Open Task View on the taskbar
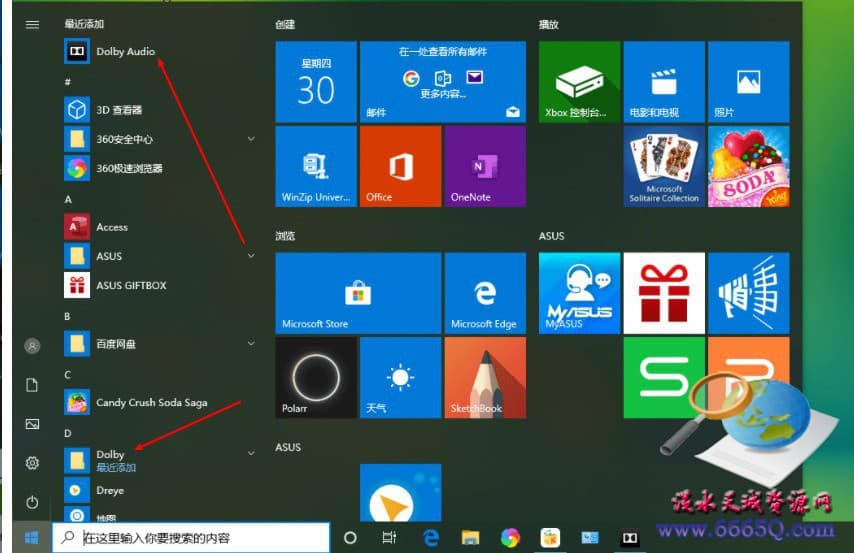This screenshot has height=553, width=854. pos(389,538)
